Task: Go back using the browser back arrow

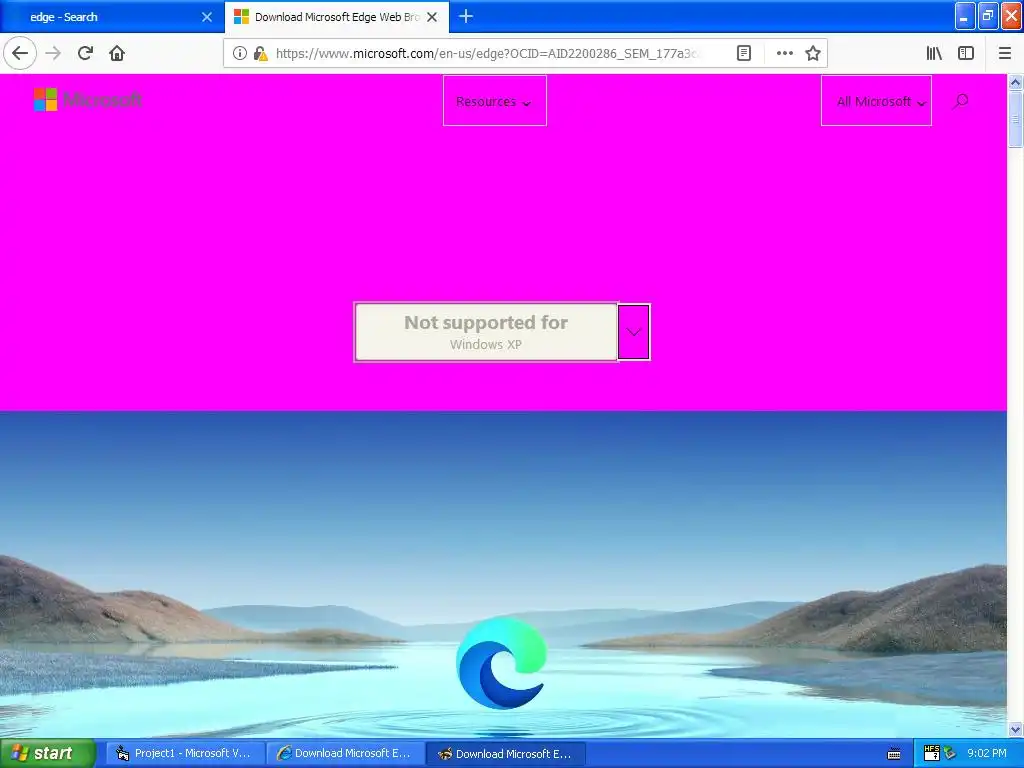Action: [20, 54]
